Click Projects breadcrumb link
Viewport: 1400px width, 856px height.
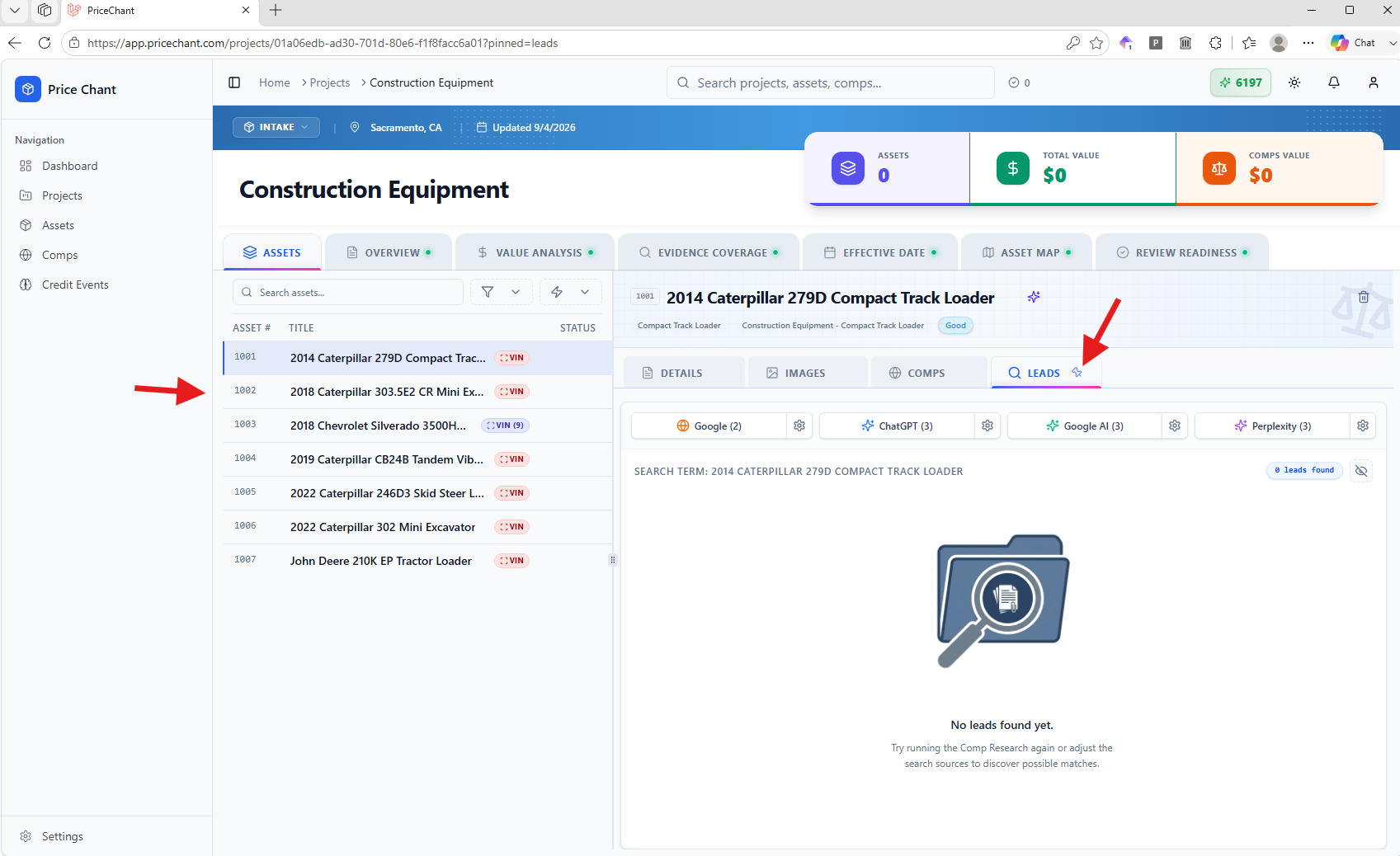click(x=329, y=82)
